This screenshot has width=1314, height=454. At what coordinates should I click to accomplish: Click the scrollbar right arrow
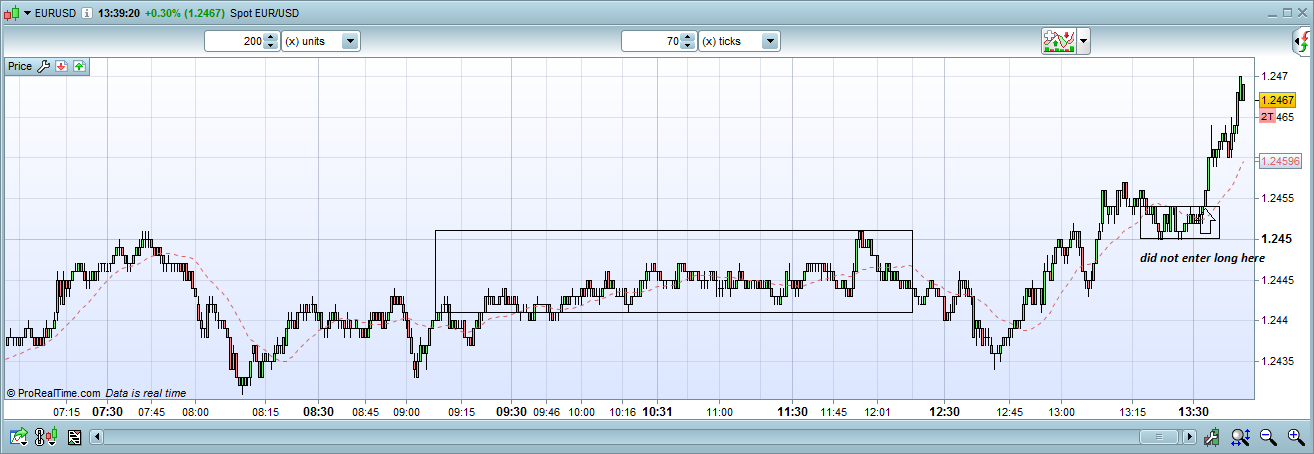point(1189,437)
